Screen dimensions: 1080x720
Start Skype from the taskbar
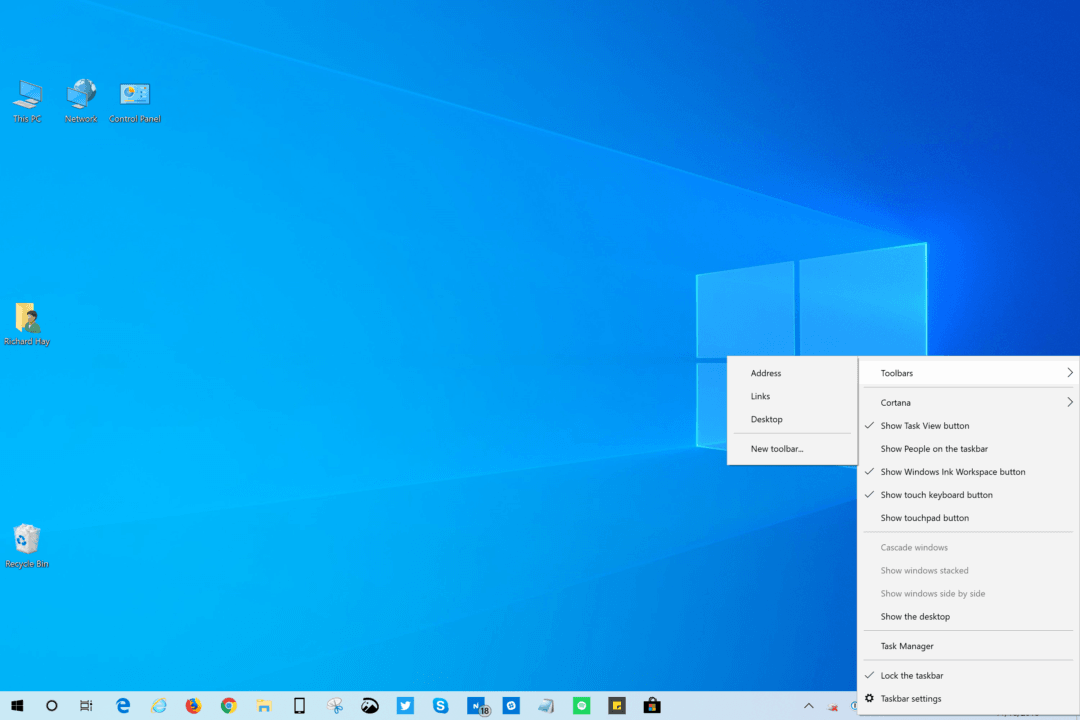(440, 705)
